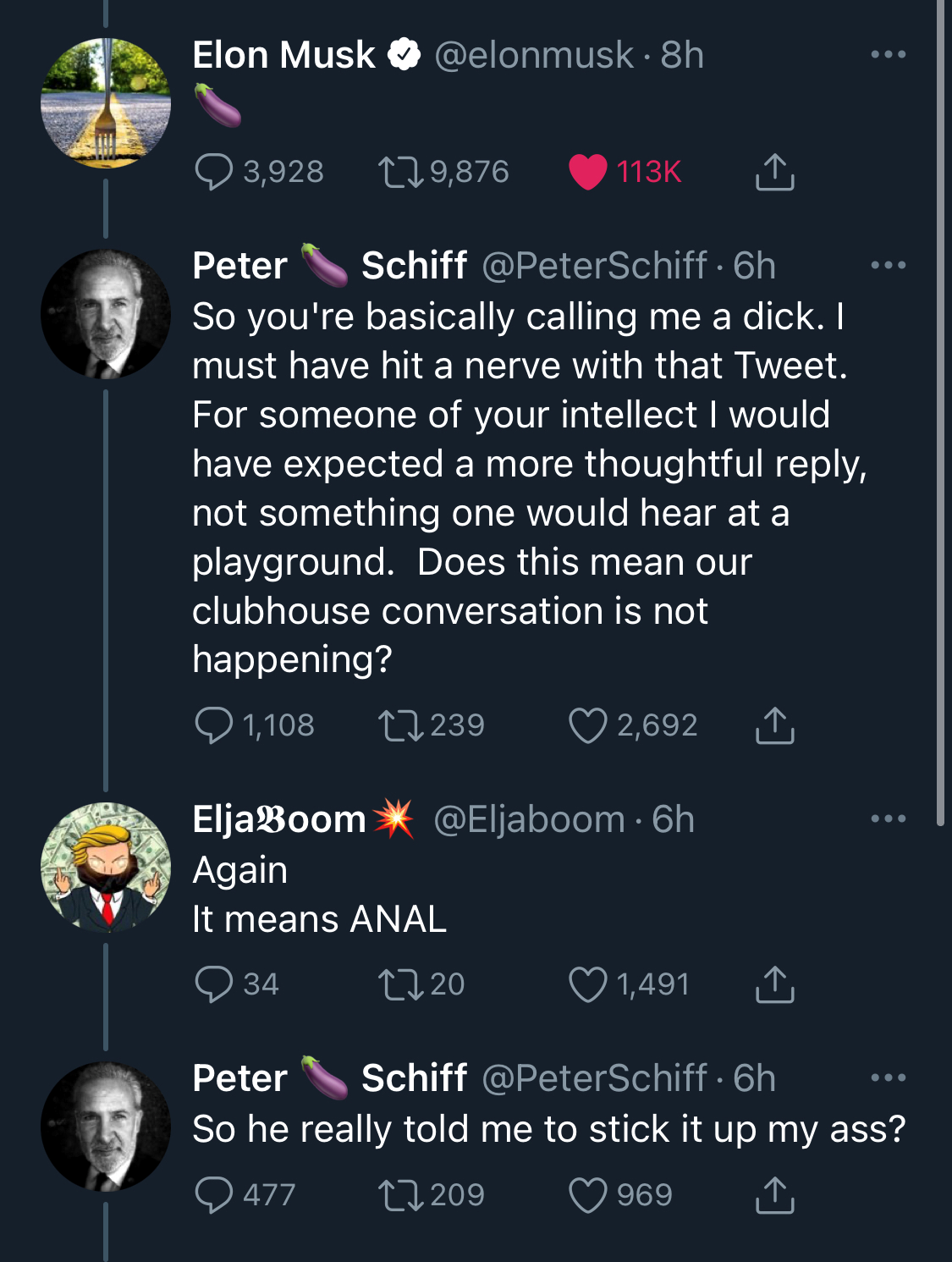Viewport: 952px width, 1262px height.
Task: Reply to Elon Musk's eggplant tweet
Action: (x=213, y=172)
